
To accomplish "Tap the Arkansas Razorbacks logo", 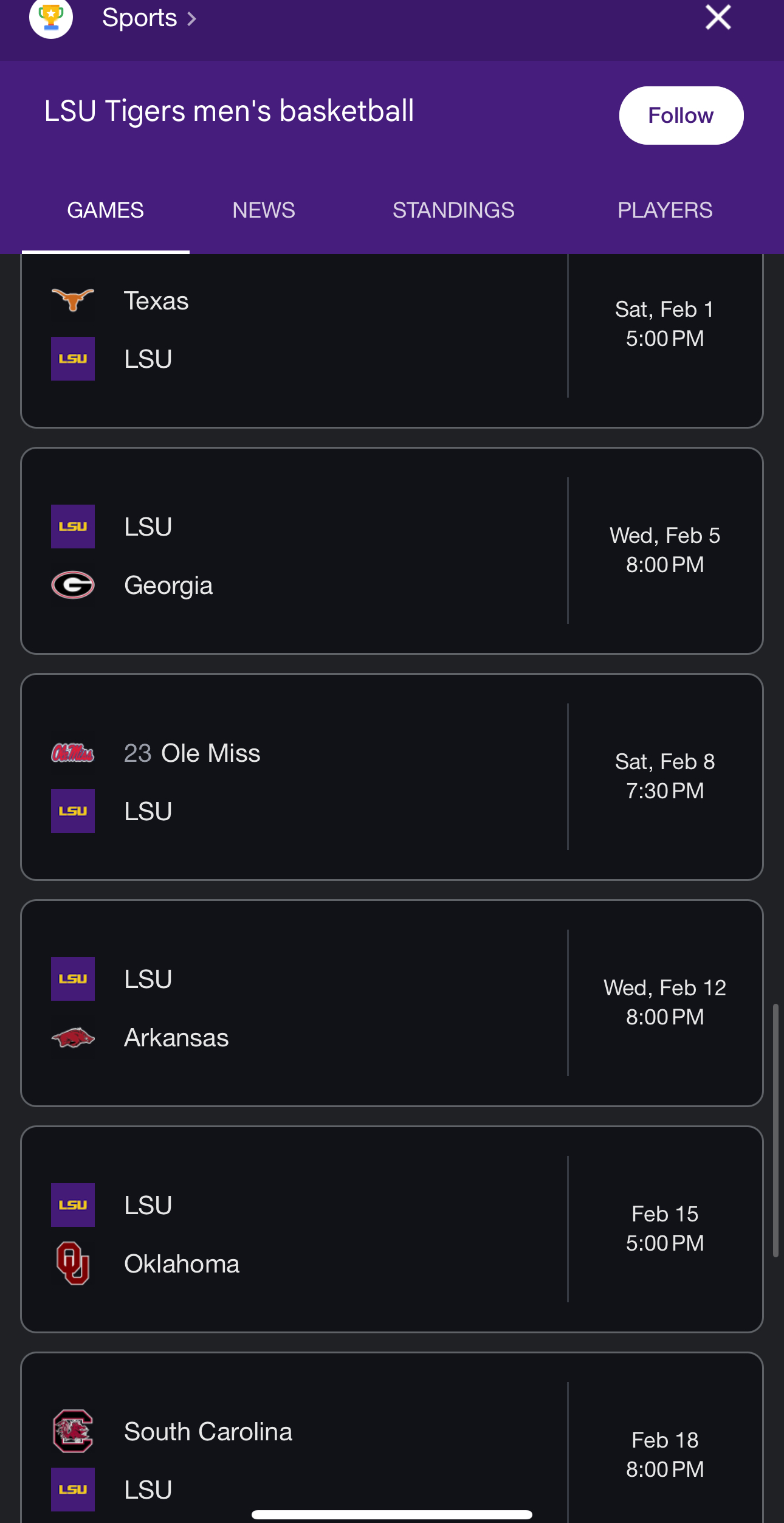I will (x=73, y=1037).
